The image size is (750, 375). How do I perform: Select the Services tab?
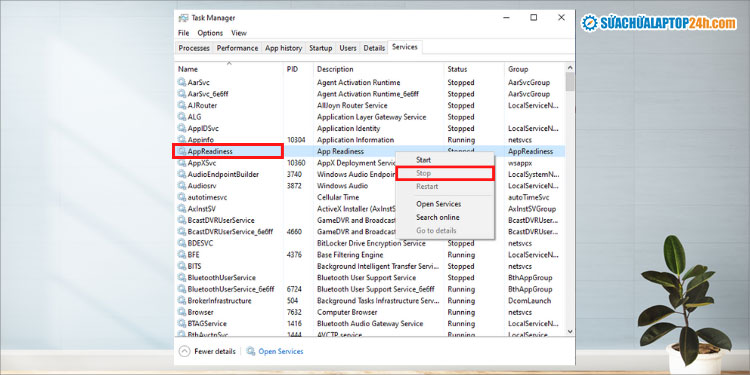(x=405, y=47)
